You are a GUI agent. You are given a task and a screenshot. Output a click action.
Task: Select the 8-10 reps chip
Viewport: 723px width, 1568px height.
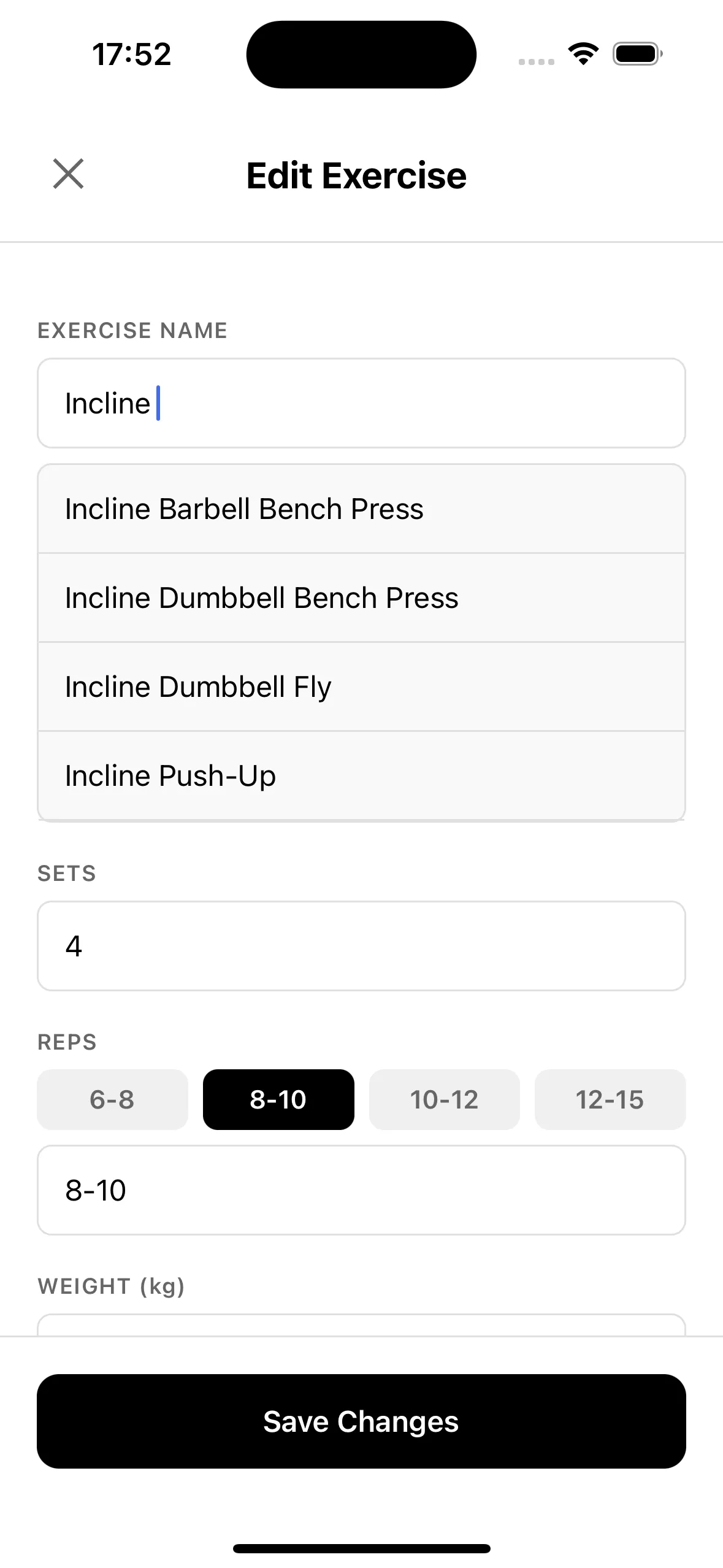(278, 1099)
